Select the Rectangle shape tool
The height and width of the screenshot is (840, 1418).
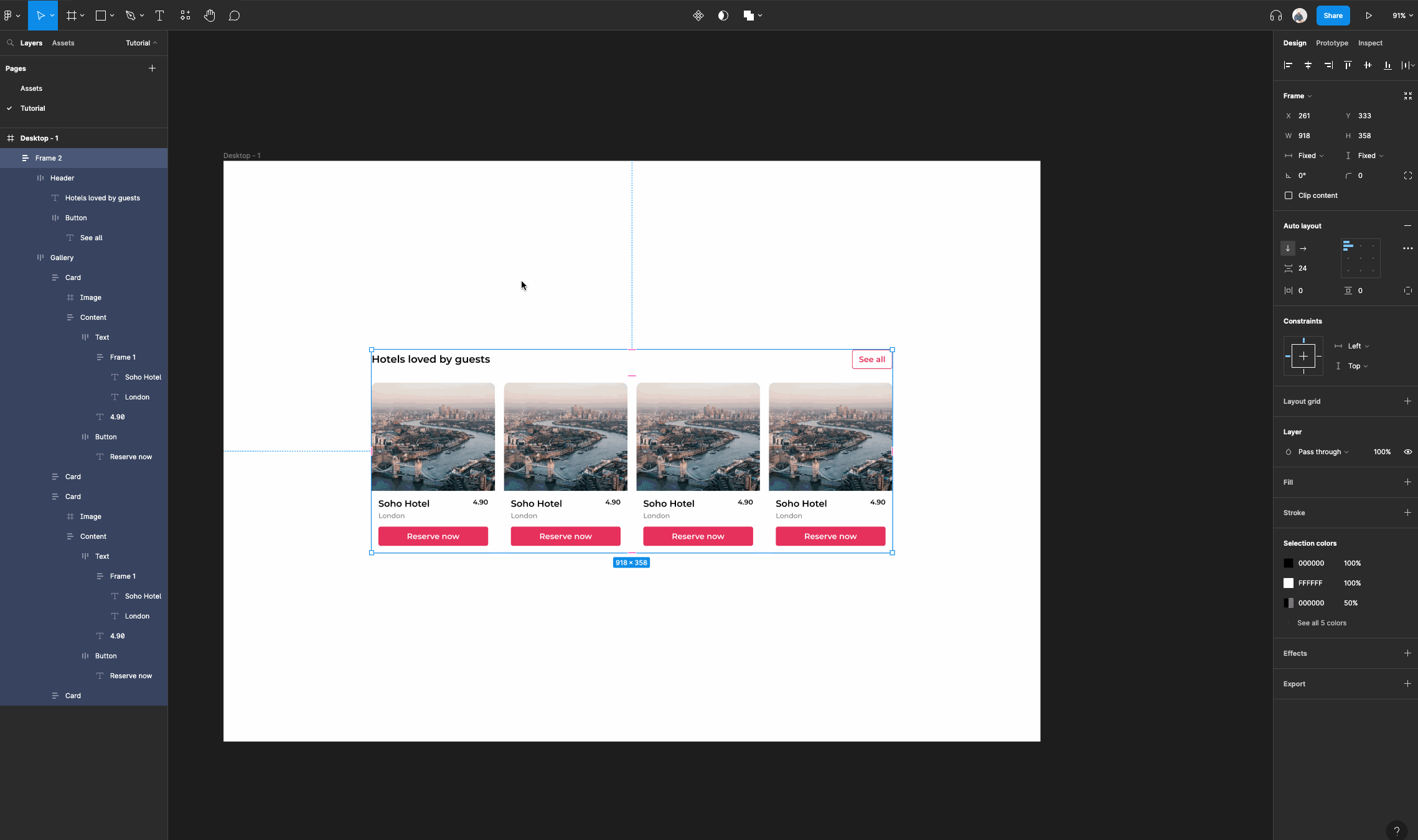100,16
